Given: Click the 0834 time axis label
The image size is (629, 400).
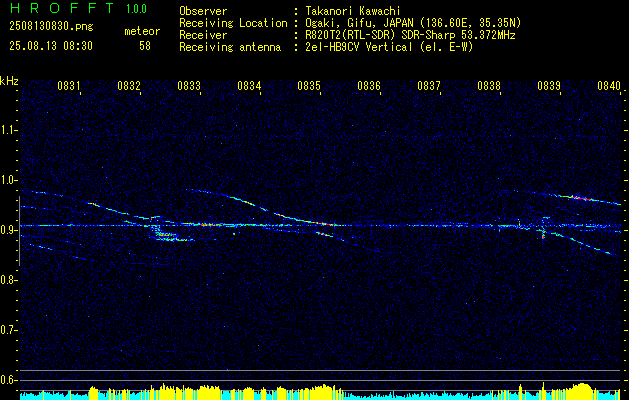Looking at the screenshot, I should tap(249, 85).
